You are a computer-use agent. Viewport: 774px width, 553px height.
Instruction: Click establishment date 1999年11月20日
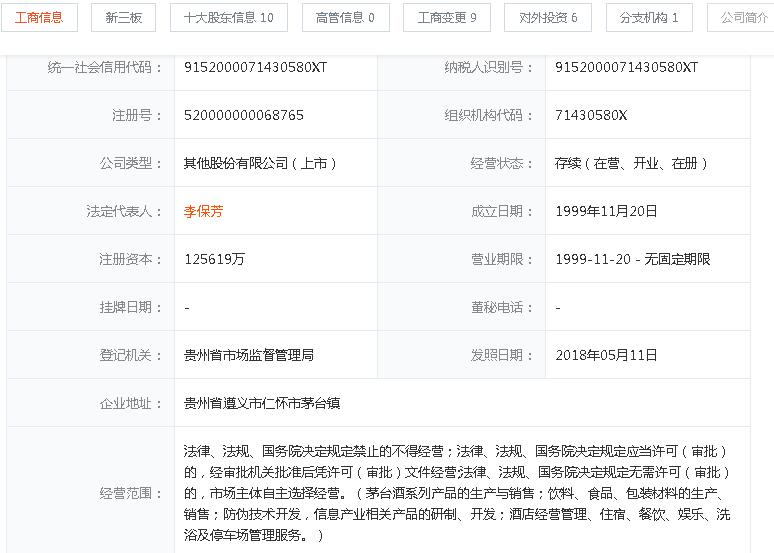[606, 211]
